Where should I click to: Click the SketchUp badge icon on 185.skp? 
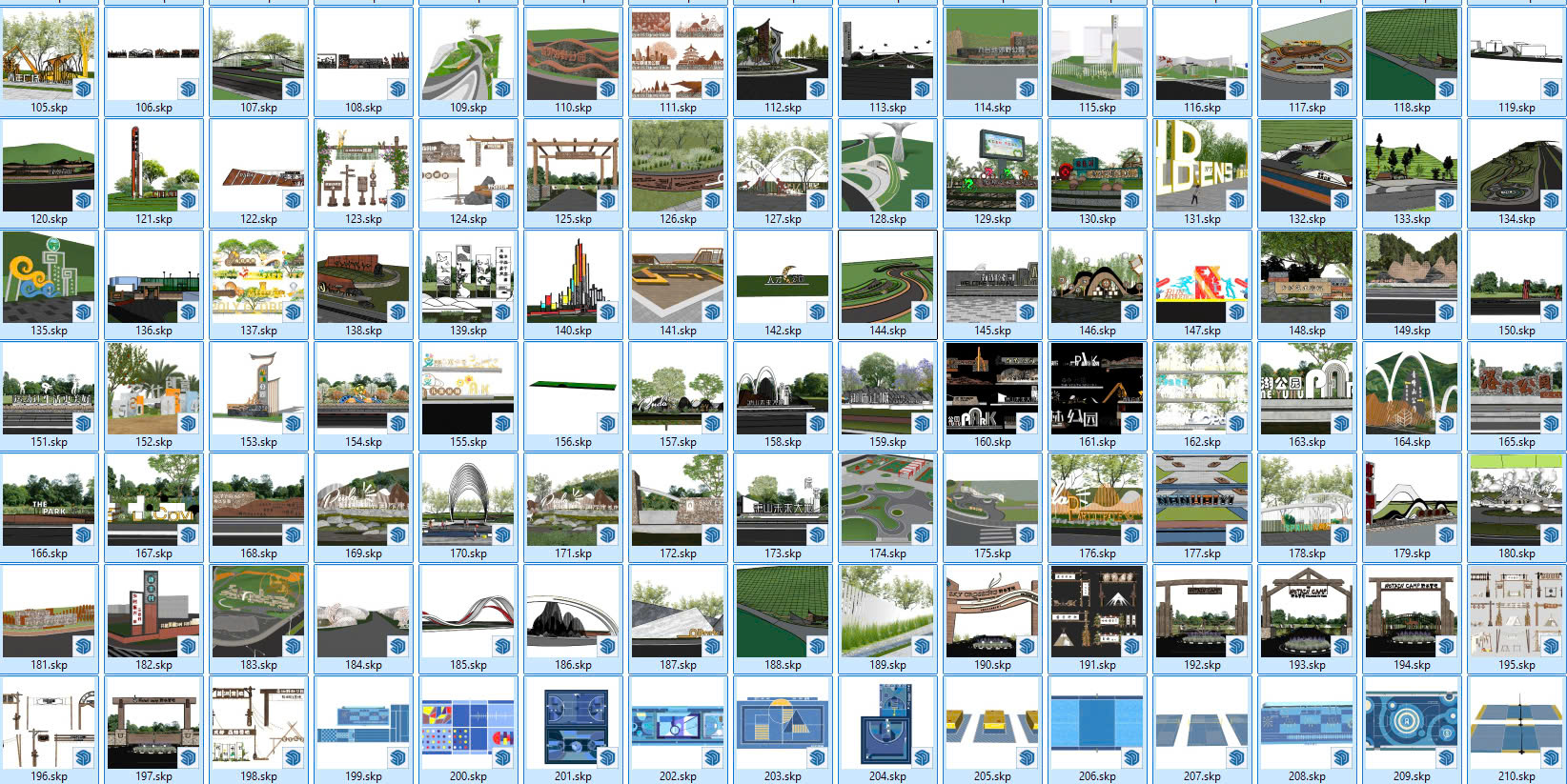[x=502, y=647]
